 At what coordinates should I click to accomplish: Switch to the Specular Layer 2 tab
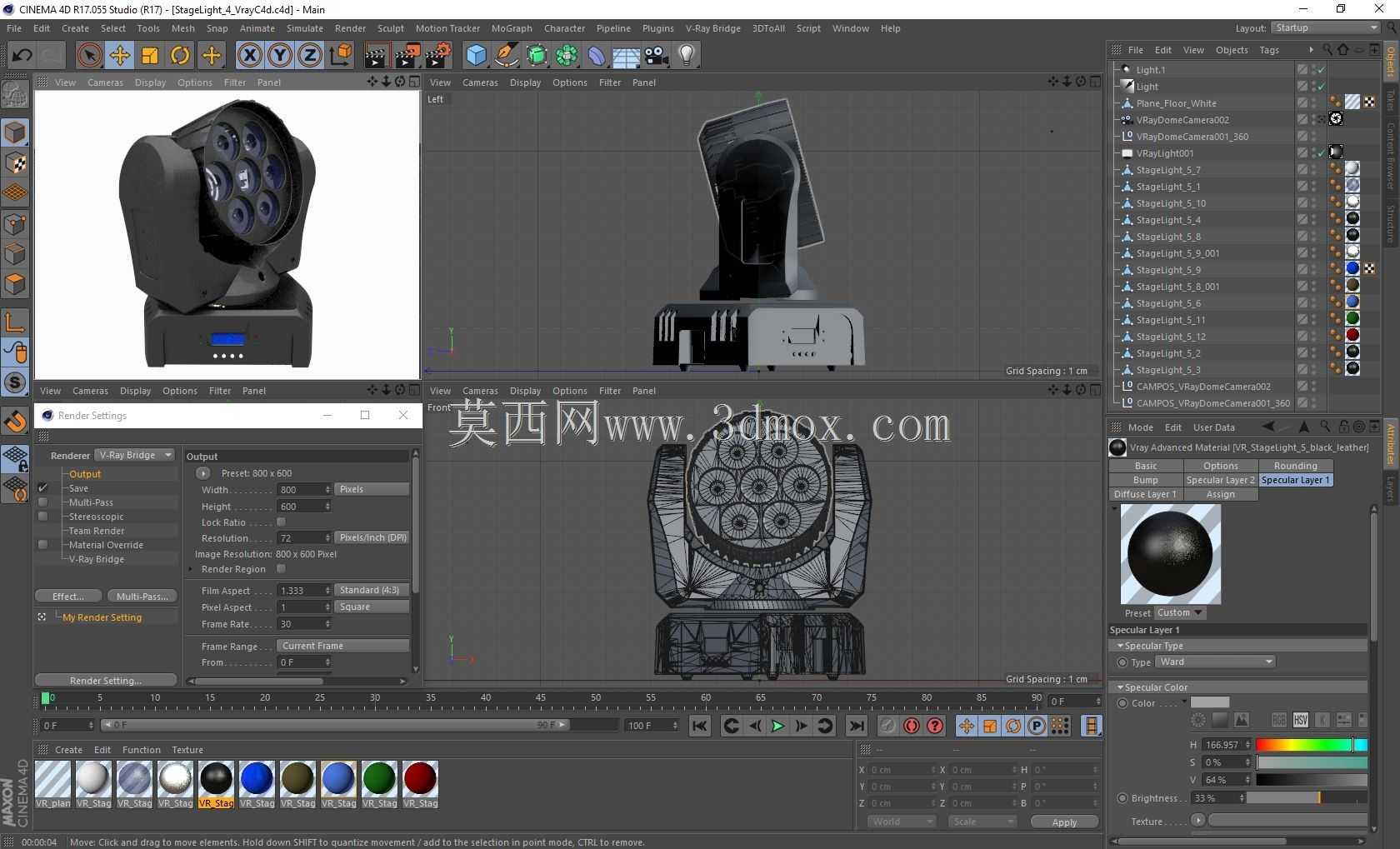[1220, 481]
